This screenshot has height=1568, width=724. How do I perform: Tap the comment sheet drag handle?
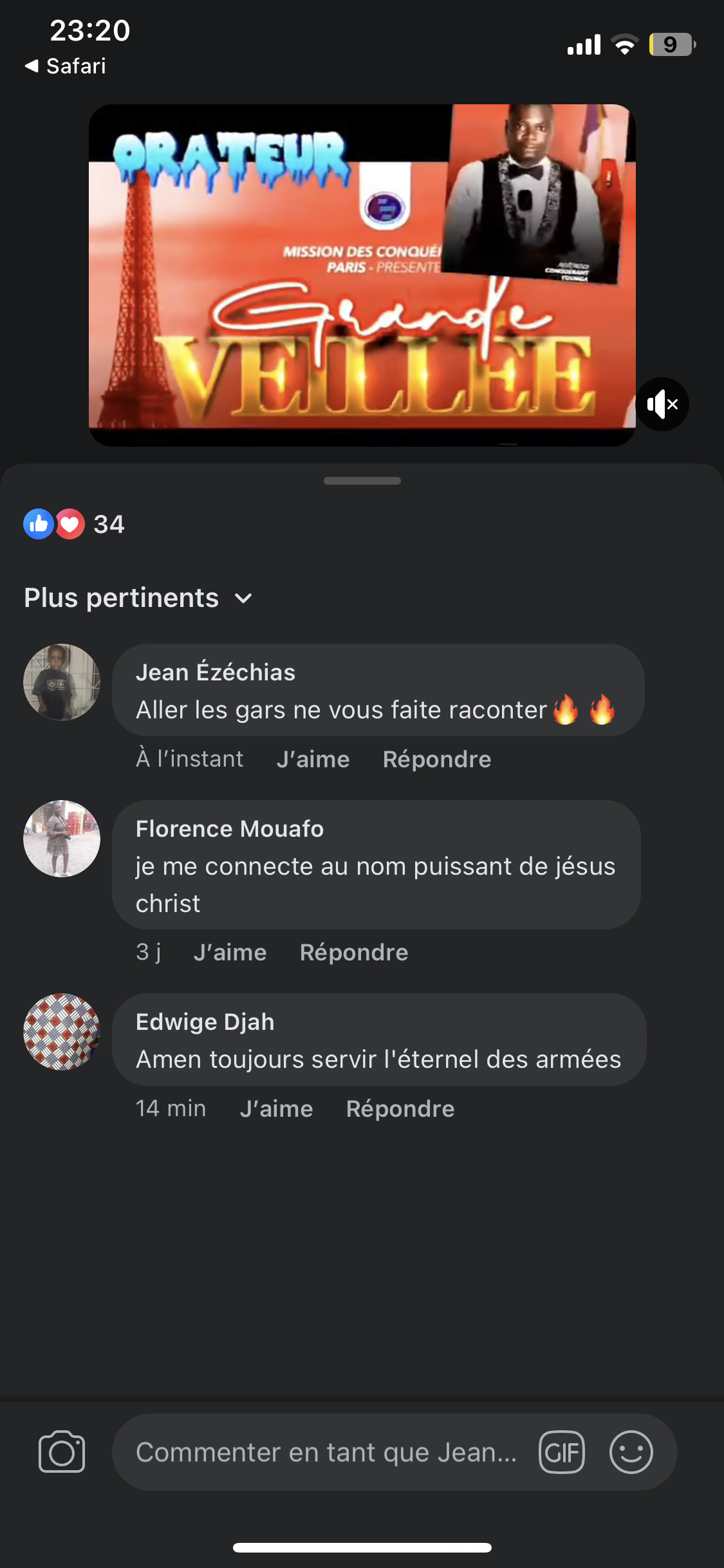click(362, 481)
